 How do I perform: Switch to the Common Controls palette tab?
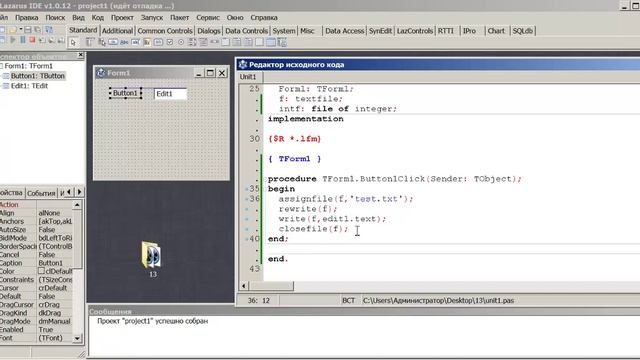pos(164,31)
